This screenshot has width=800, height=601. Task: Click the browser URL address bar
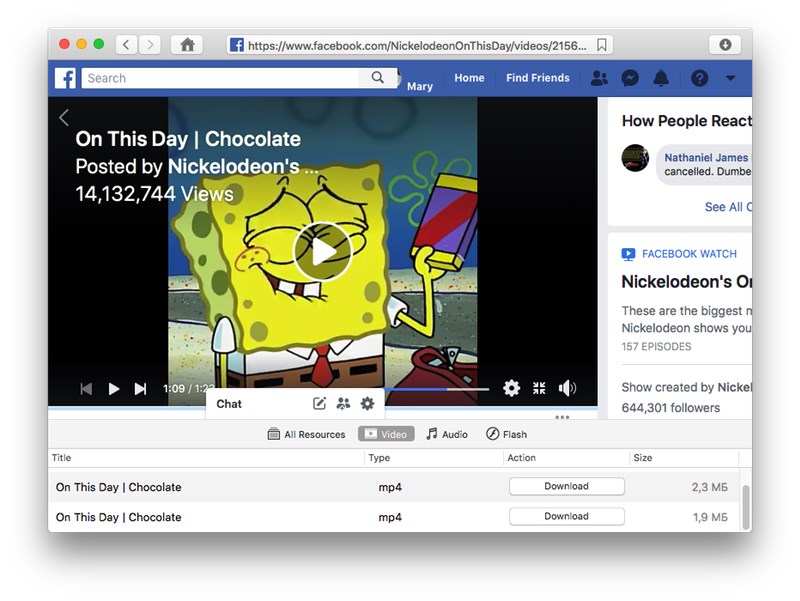(x=419, y=45)
